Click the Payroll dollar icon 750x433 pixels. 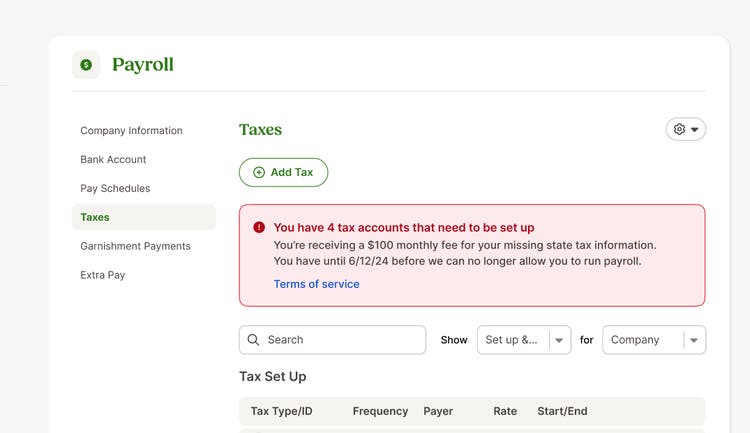(x=86, y=65)
